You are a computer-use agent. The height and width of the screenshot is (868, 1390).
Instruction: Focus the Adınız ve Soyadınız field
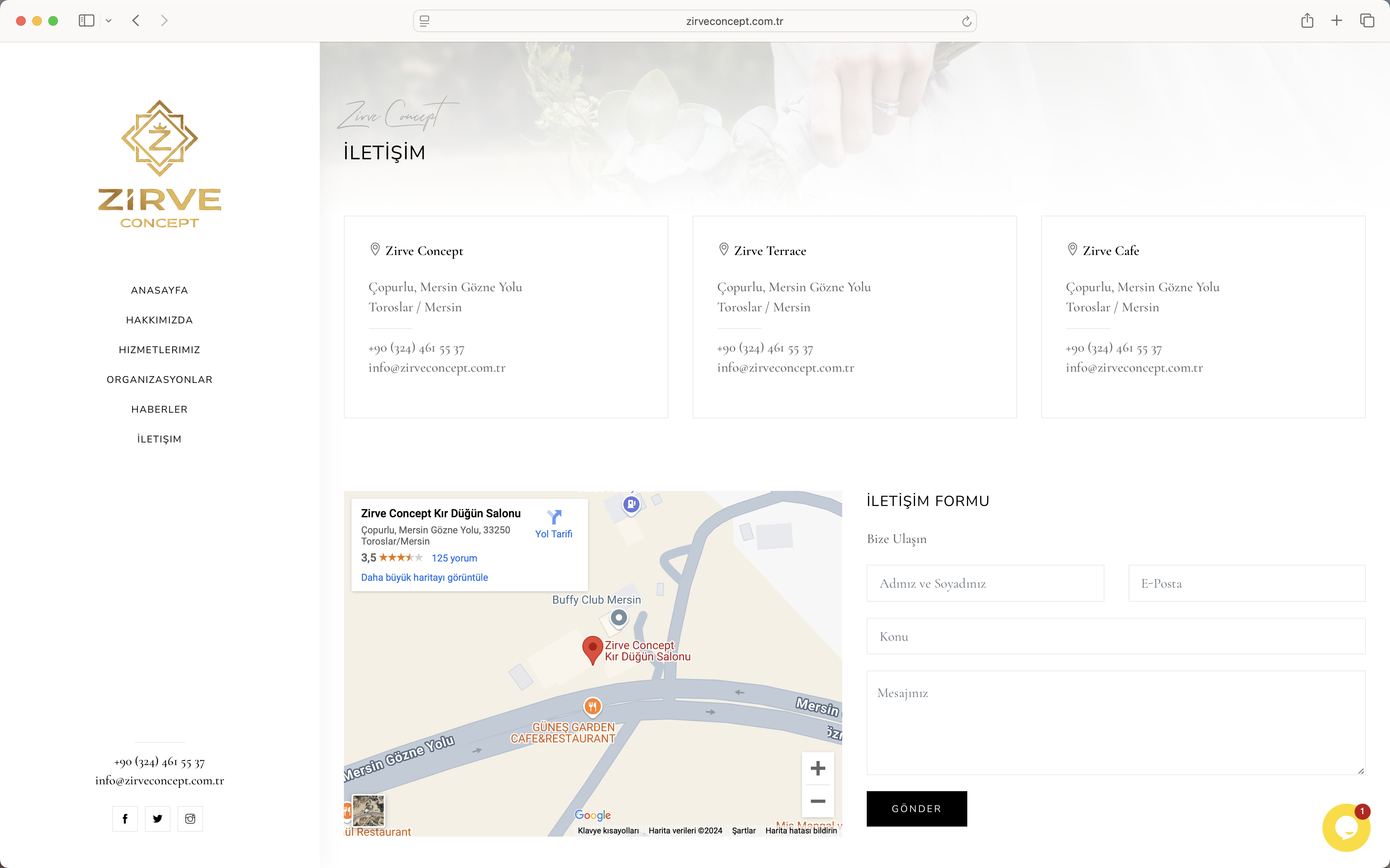[985, 583]
